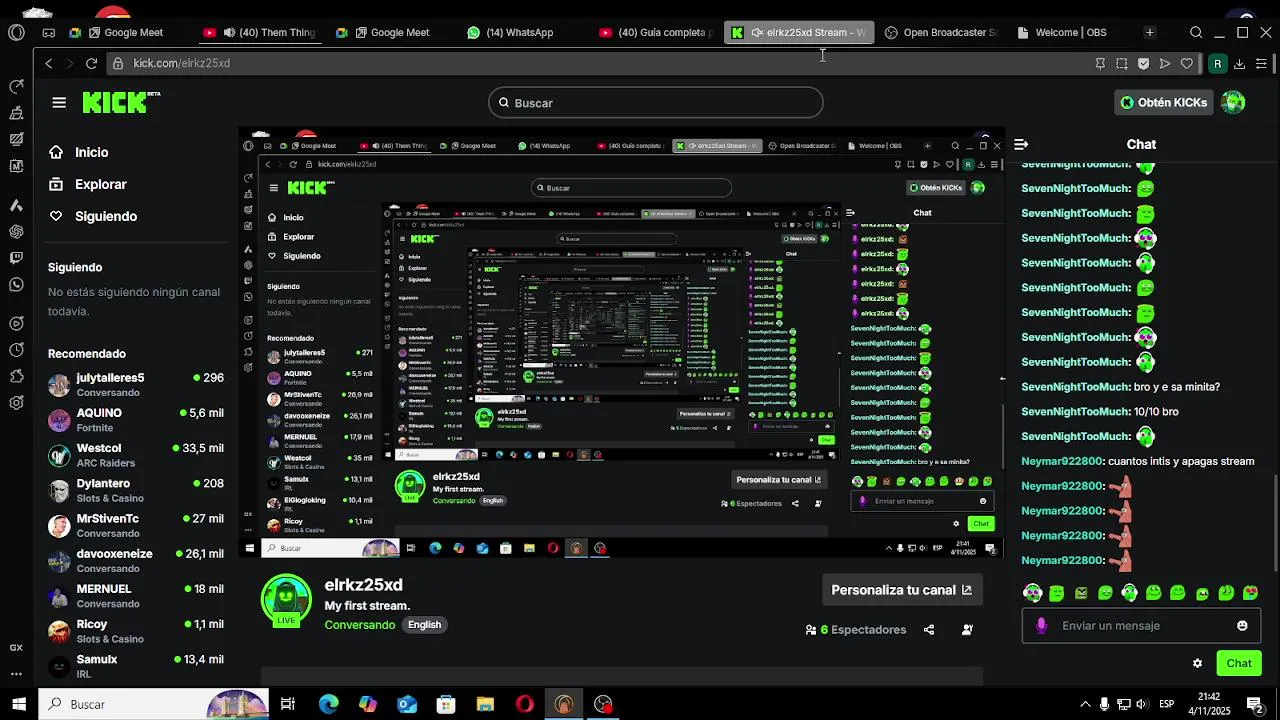
Task: Open chat settings gear
Action: click(1197, 663)
